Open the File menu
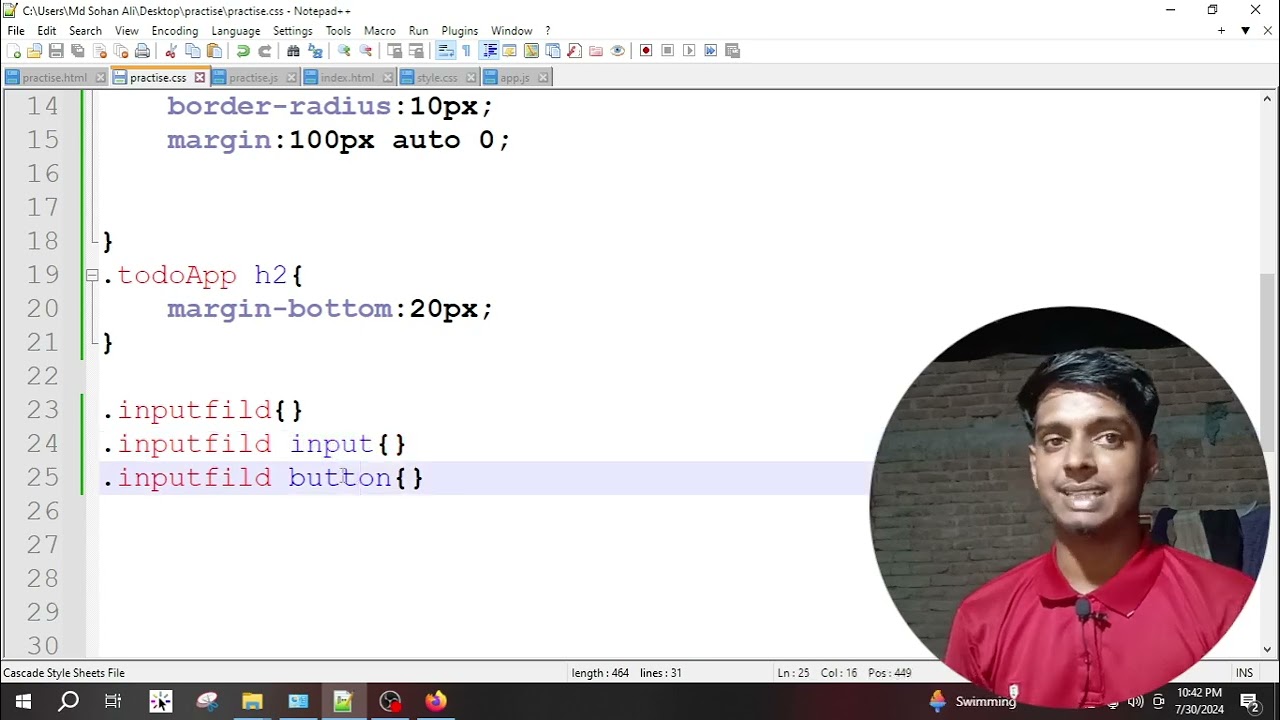 pos(16,31)
